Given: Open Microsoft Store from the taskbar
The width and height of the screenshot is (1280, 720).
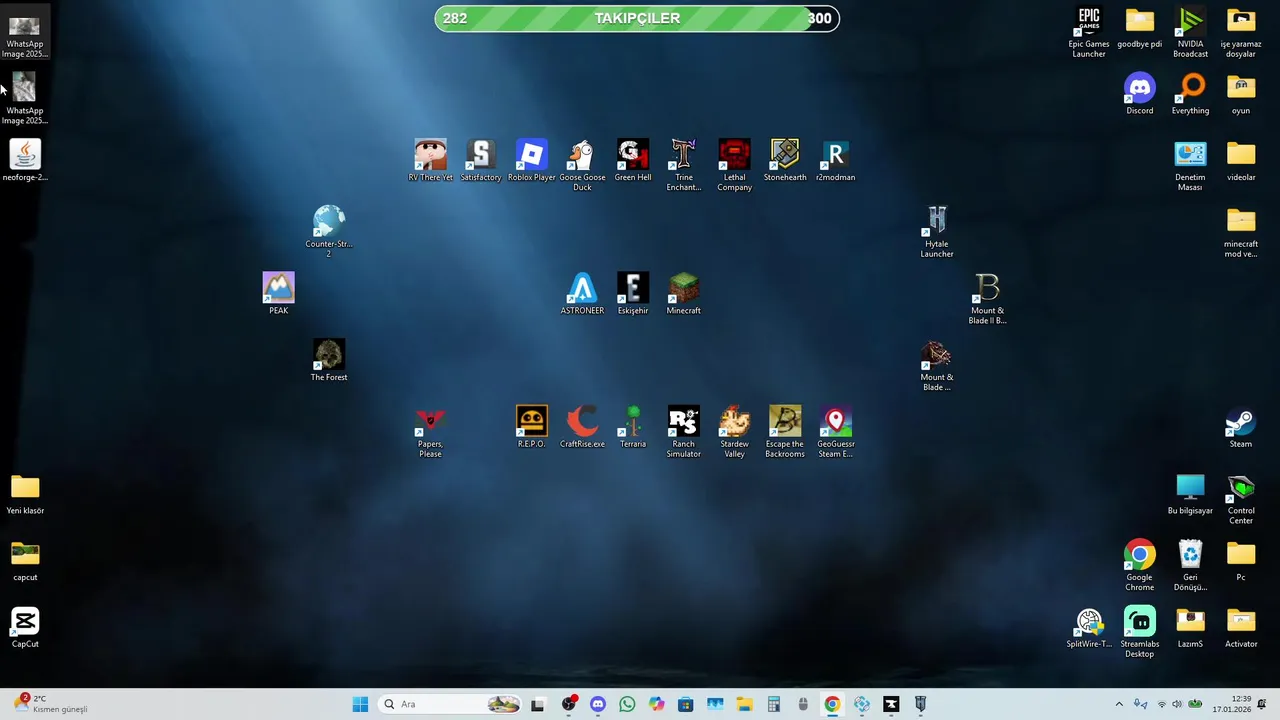Looking at the screenshot, I should (x=685, y=704).
